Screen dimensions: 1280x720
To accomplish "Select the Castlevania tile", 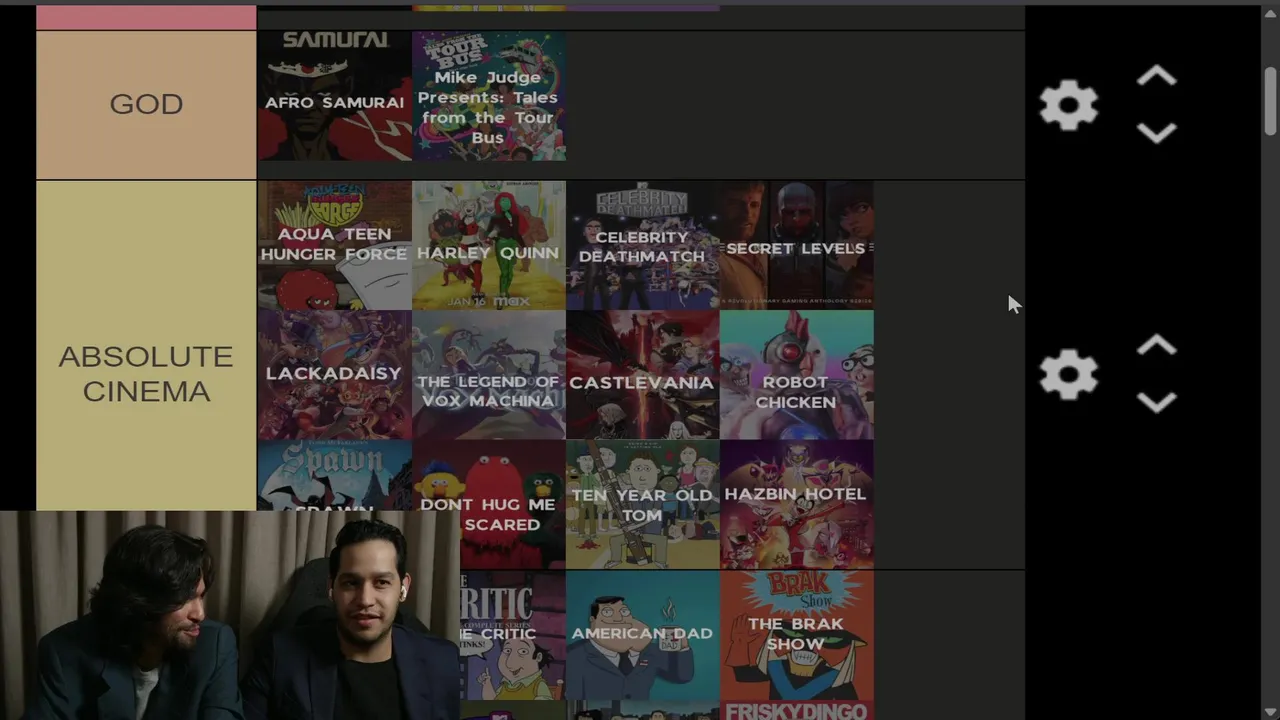I will click(x=643, y=375).
